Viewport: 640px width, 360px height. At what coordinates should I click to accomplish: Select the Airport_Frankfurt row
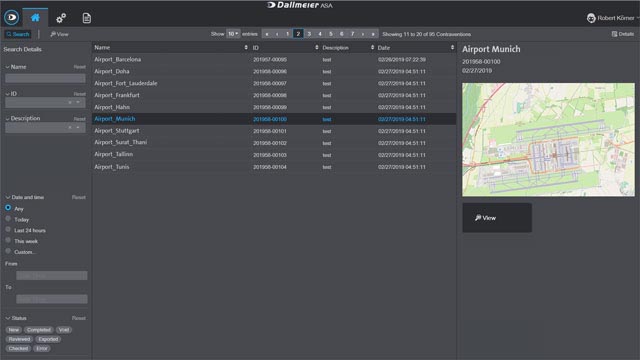click(x=274, y=95)
